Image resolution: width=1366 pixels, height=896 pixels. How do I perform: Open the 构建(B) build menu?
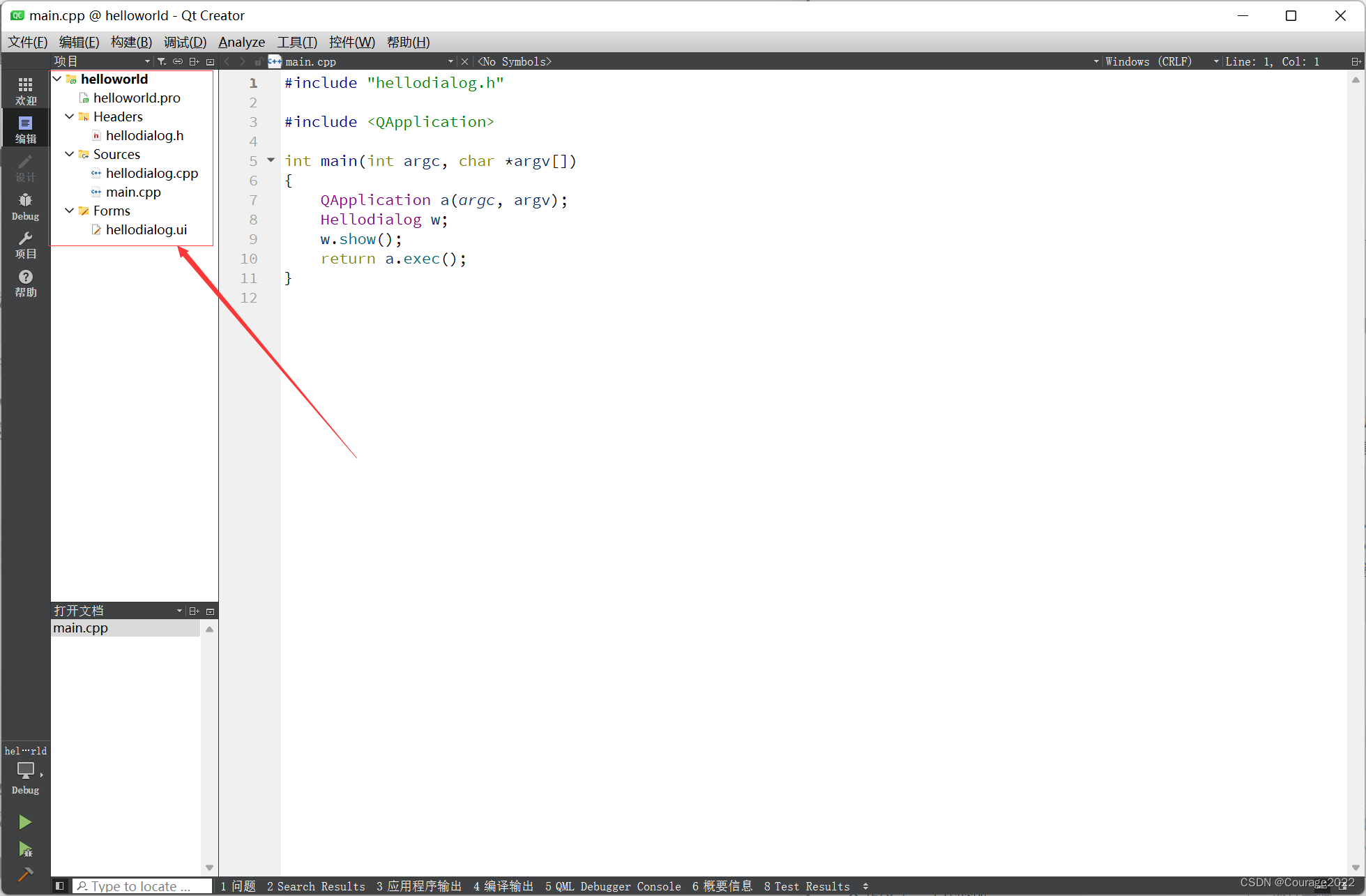coord(131,42)
